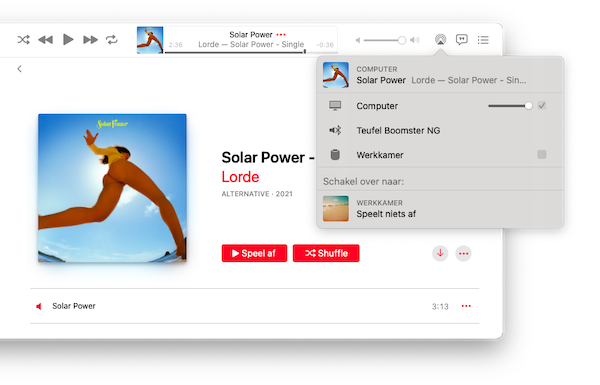The width and height of the screenshot is (600, 385).
Task: Open the Up Next queue list icon
Action: point(483,40)
